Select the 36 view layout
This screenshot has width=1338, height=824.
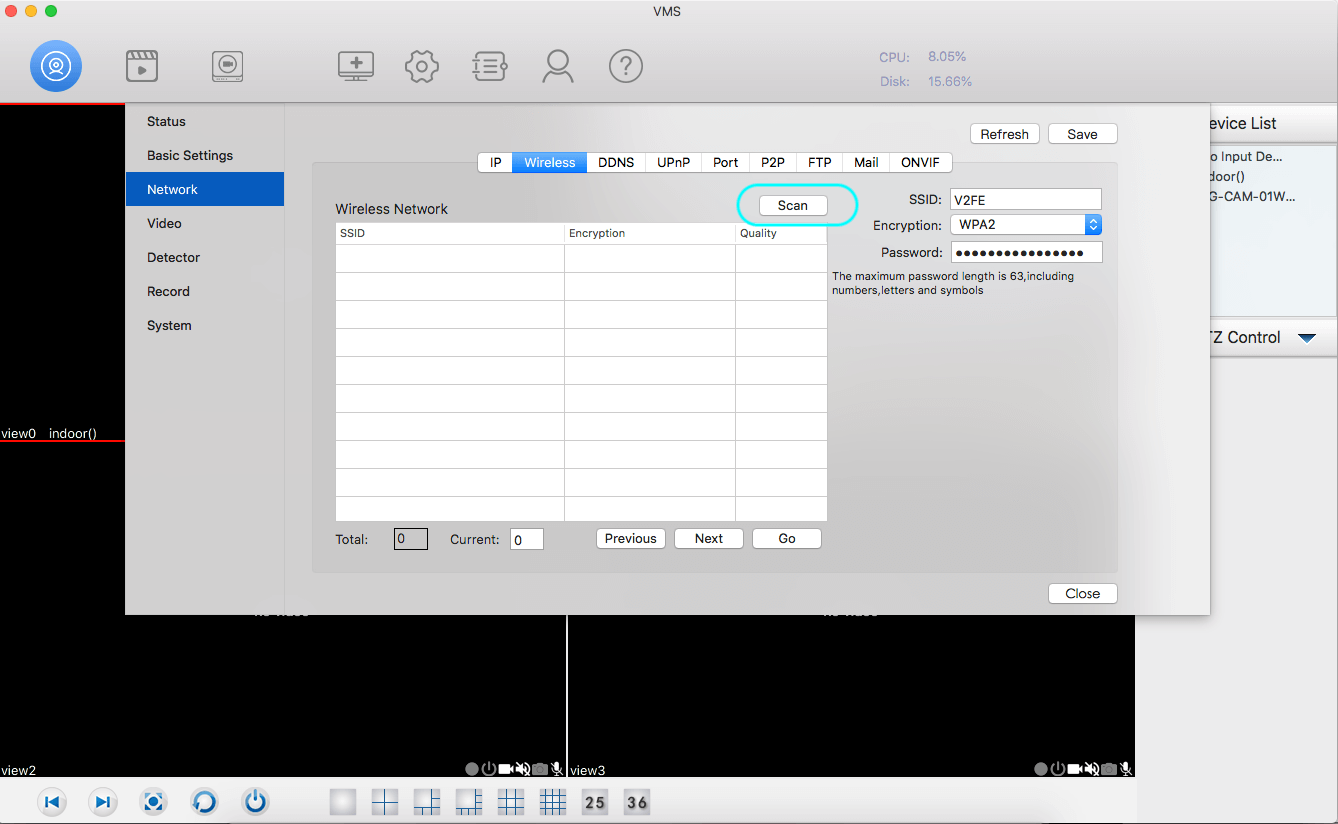[x=637, y=802]
